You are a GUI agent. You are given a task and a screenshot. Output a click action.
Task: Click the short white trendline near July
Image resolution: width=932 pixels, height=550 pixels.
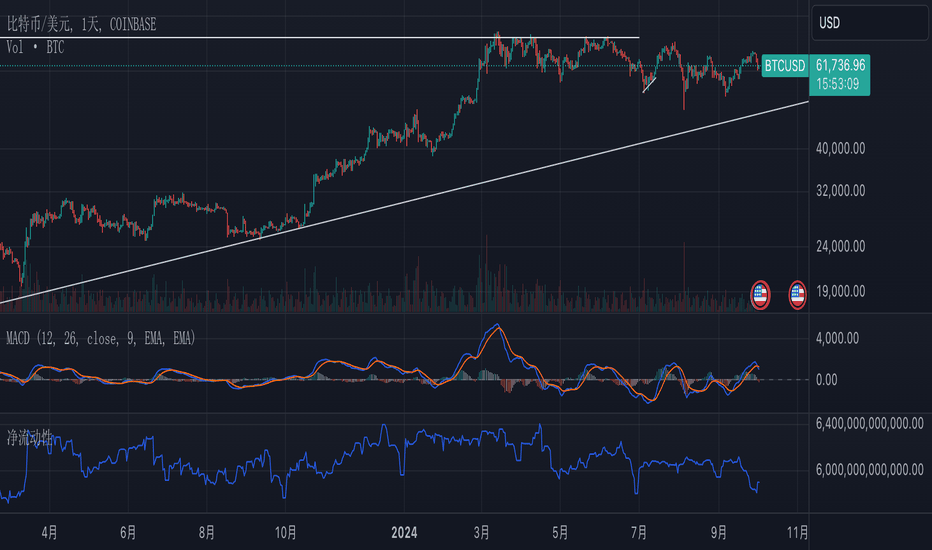click(x=649, y=85)
